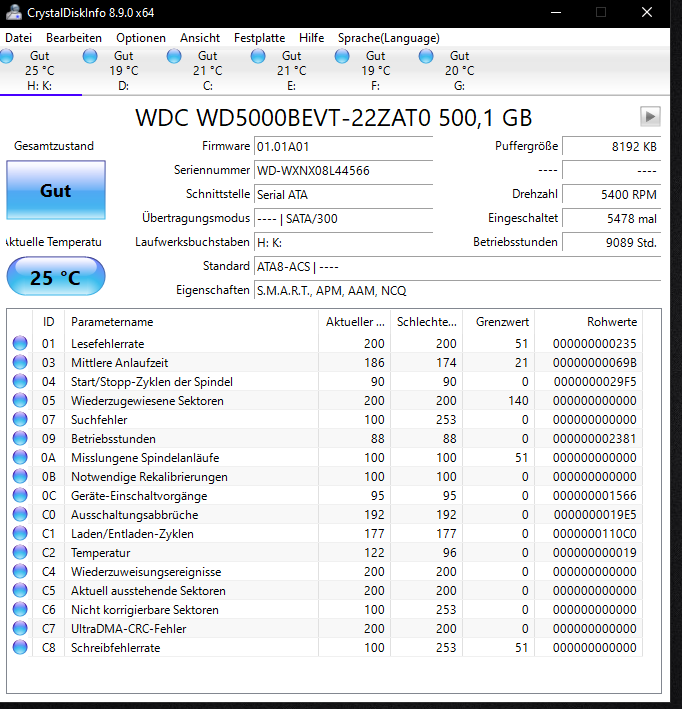
Task: Click the status icon for Lesefehlerrate
Action: (x=20, y=343)
